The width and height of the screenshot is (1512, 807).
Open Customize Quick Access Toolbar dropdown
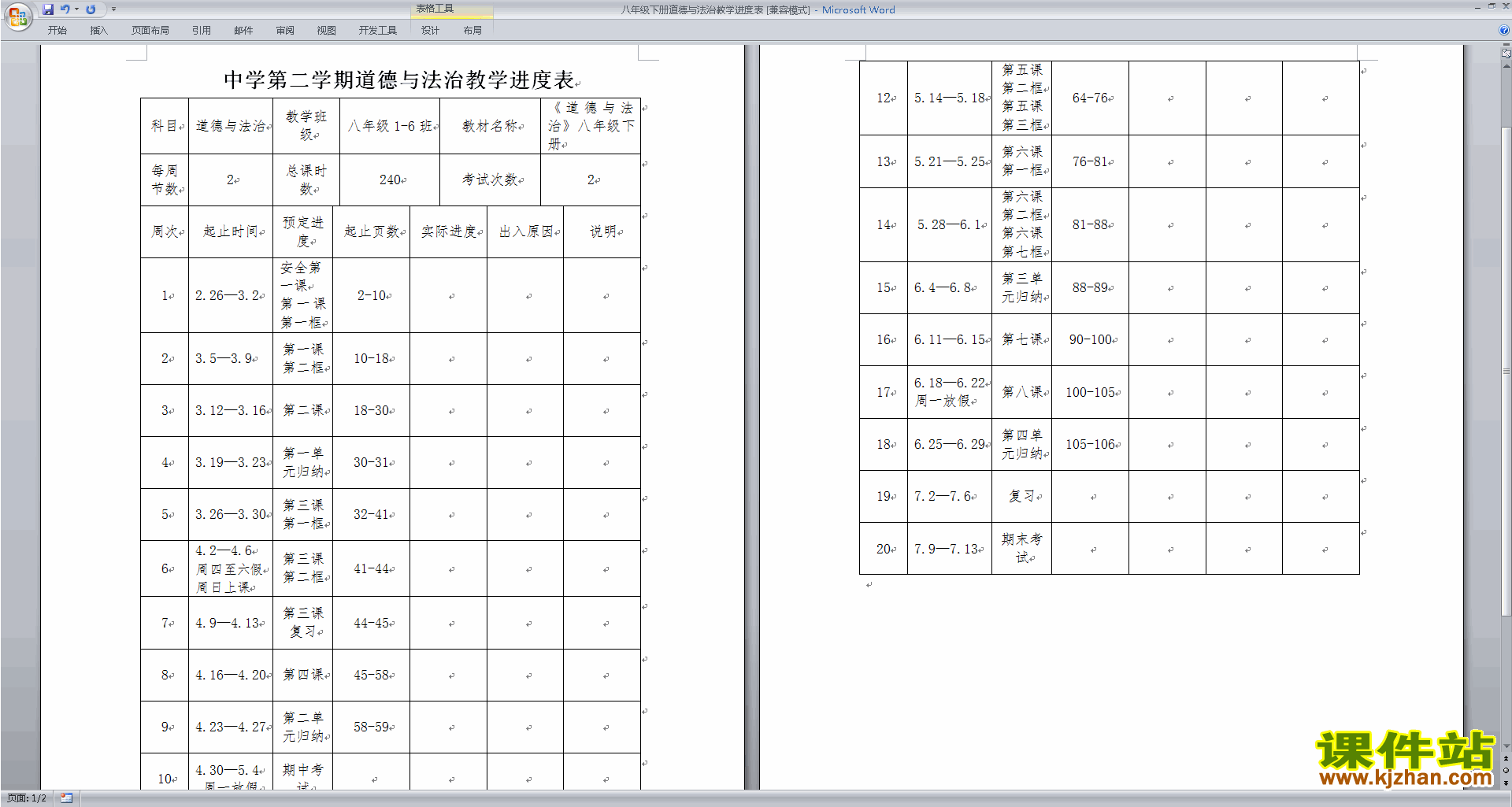click(x=113, y=9)
